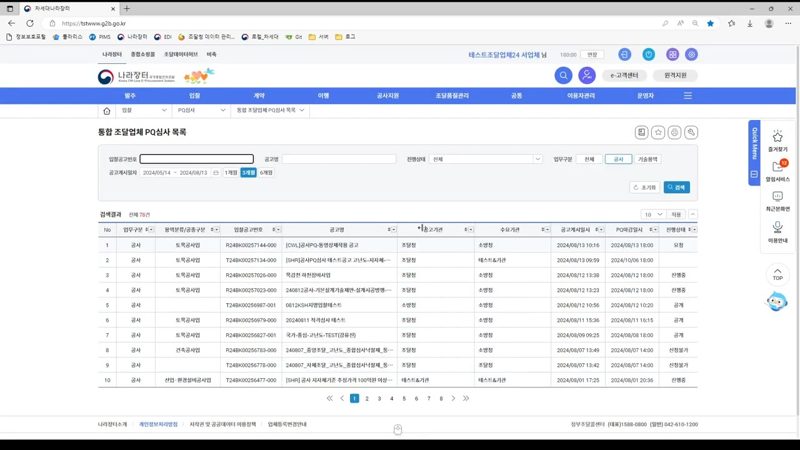
Task: Open the 이용자관리 main menu
Action: [x=581, y=96]
